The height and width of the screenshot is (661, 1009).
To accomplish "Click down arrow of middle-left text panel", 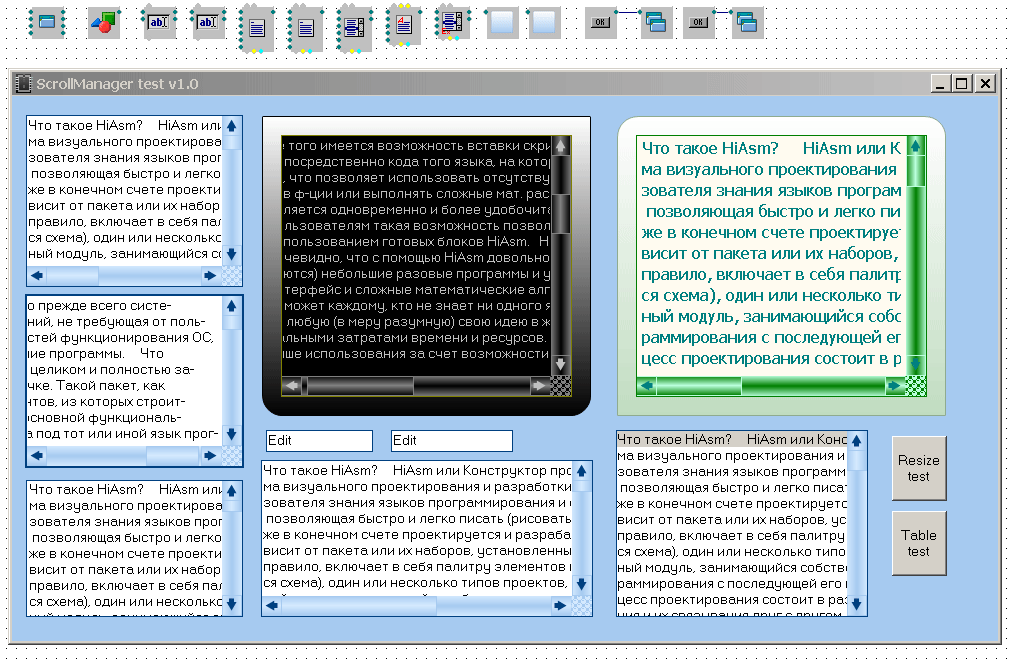I will 232,434.
